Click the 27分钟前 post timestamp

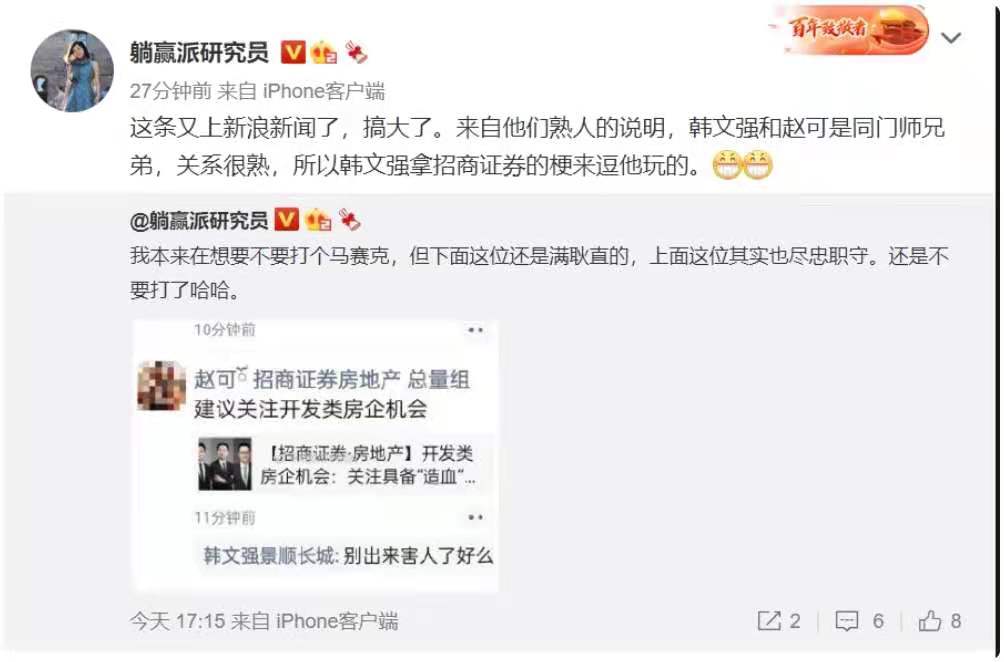(170, 91)
